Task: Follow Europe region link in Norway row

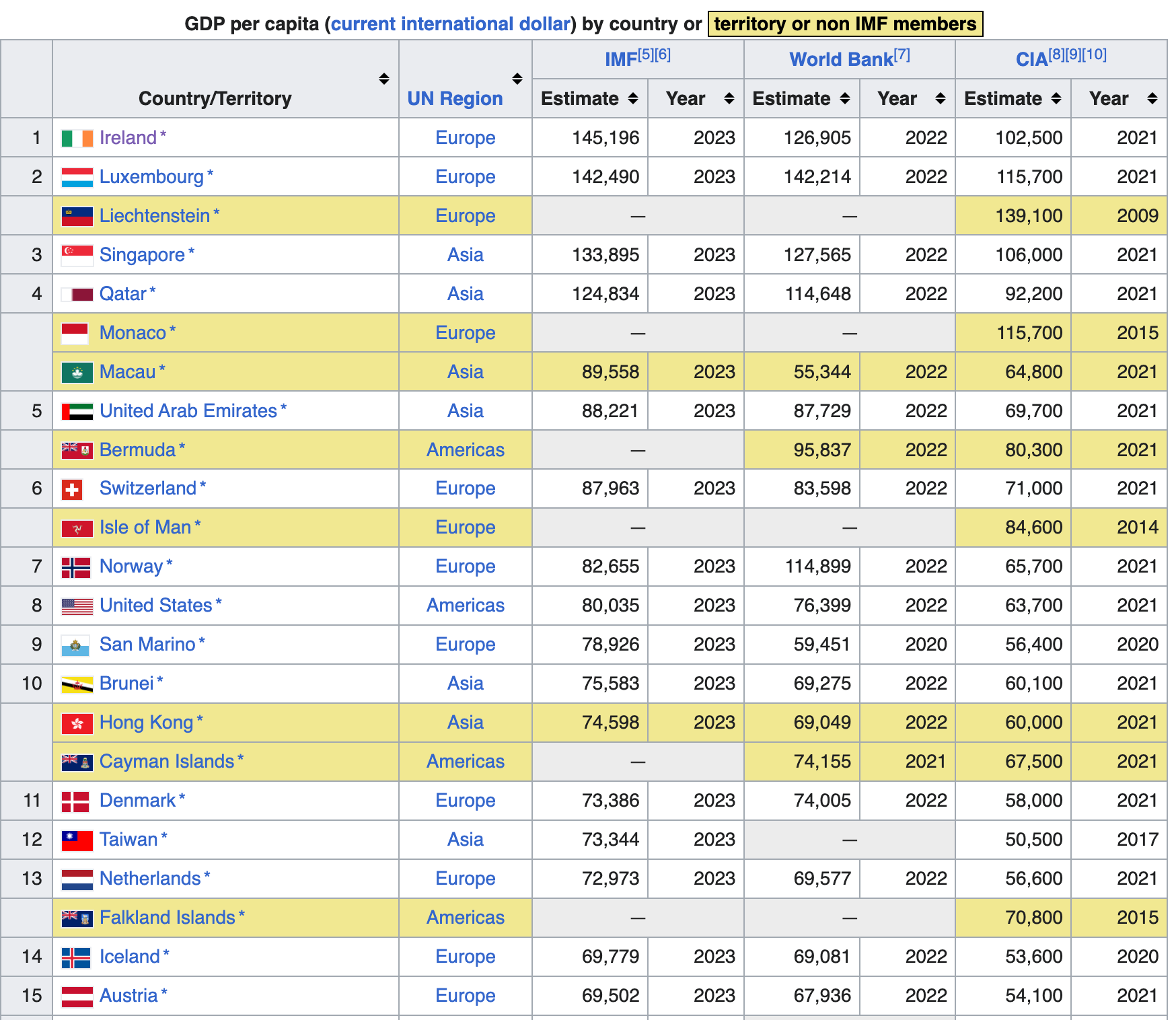Action: point(465,567)
